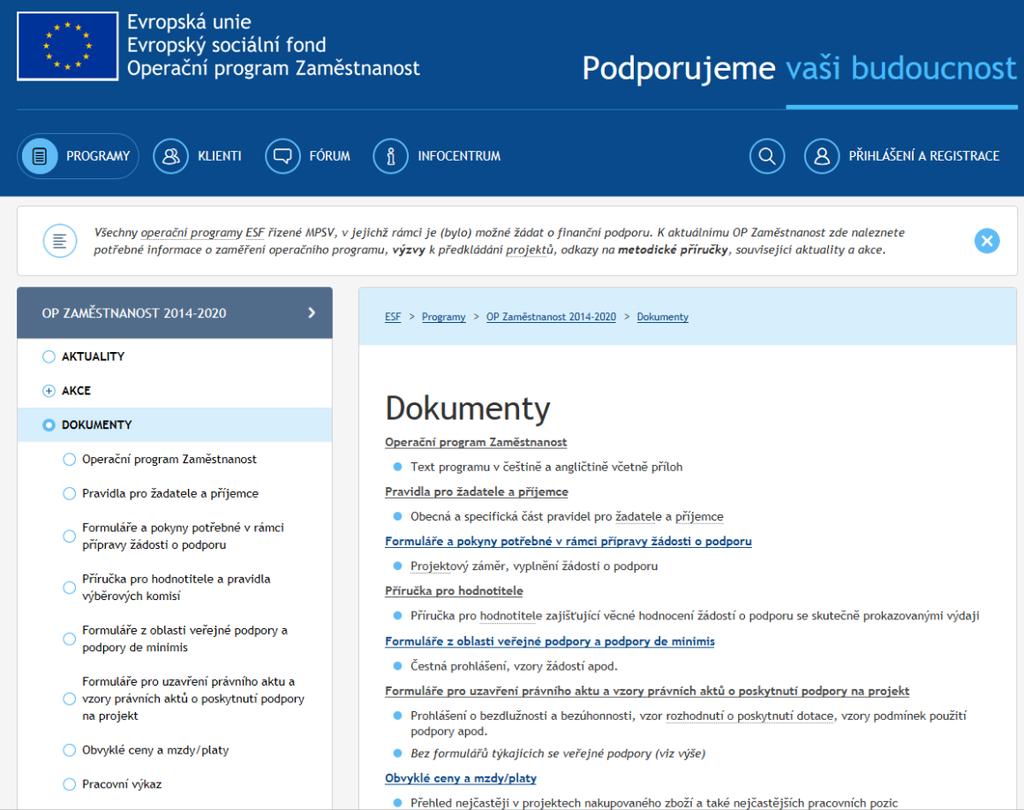
Task: Select bullet beside Příručka pro hodnotitele sidebar
Action: tap(69, 587)
